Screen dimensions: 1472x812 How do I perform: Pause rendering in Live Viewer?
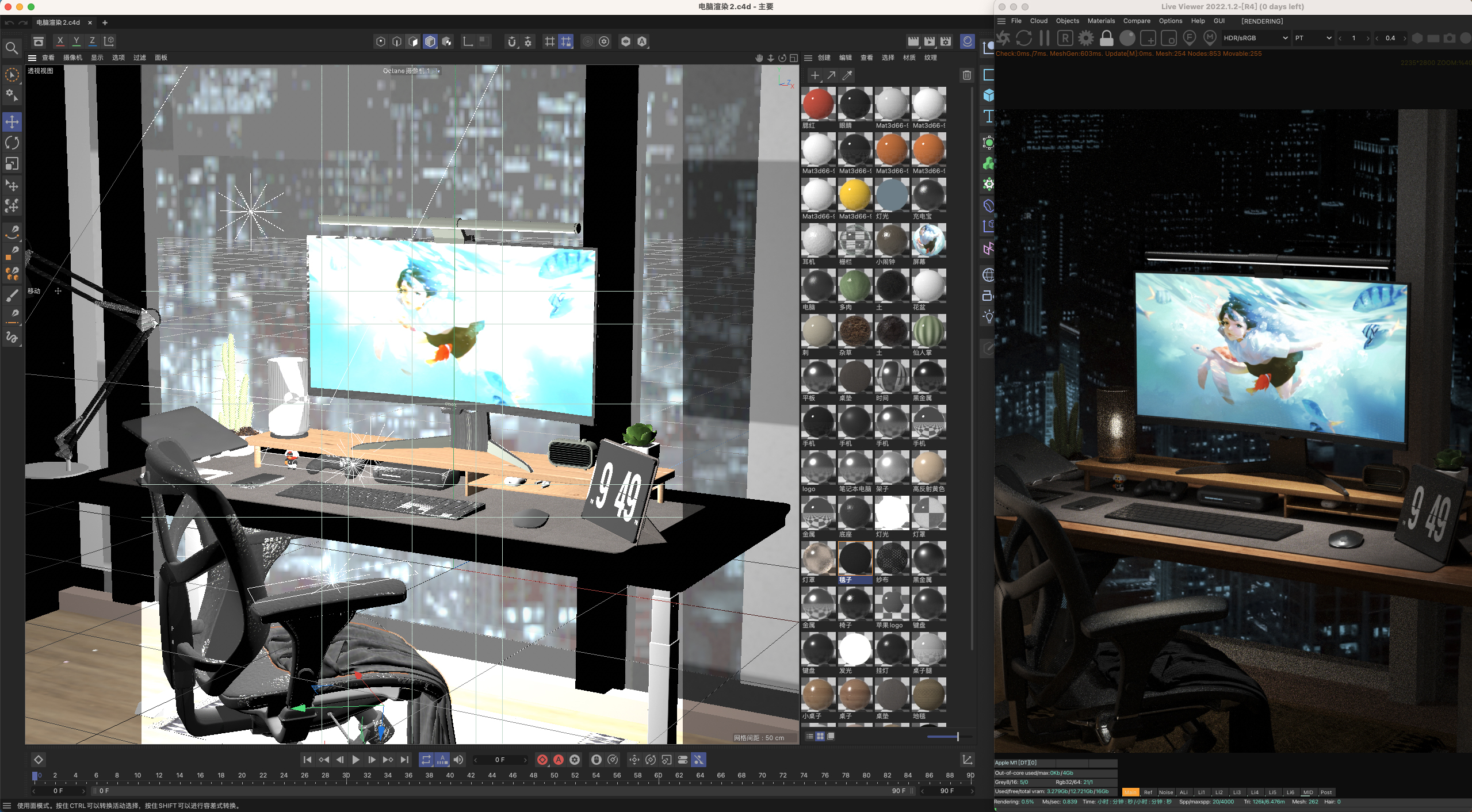click(1045, 38)
